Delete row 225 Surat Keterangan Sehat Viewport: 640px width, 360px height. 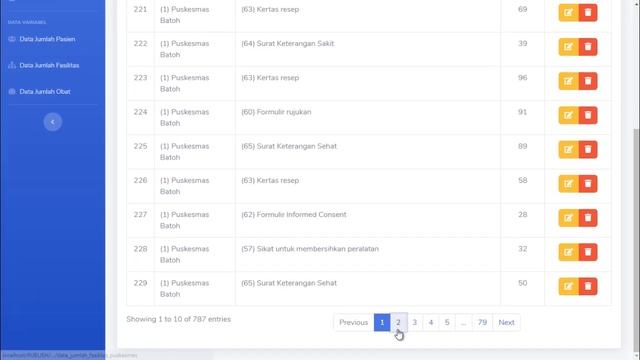(588, 149)
